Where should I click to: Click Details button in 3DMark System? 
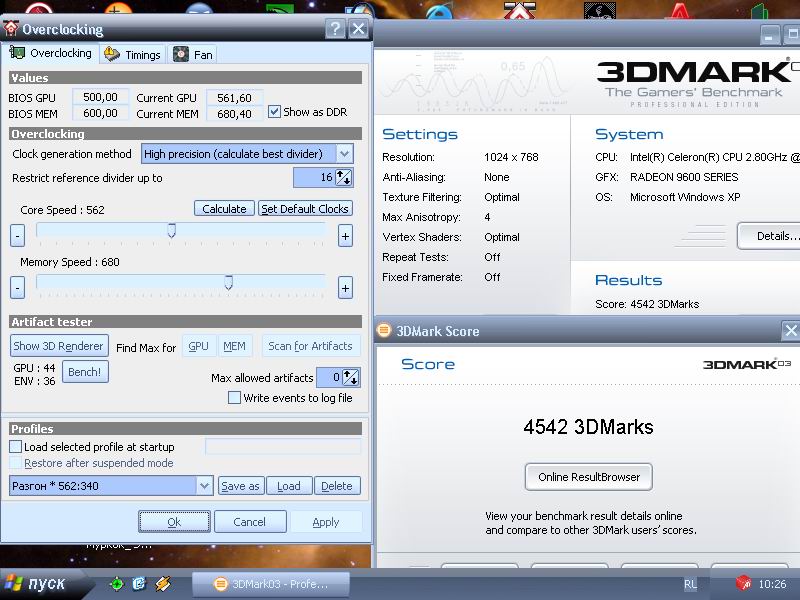[x=769, y=236]
